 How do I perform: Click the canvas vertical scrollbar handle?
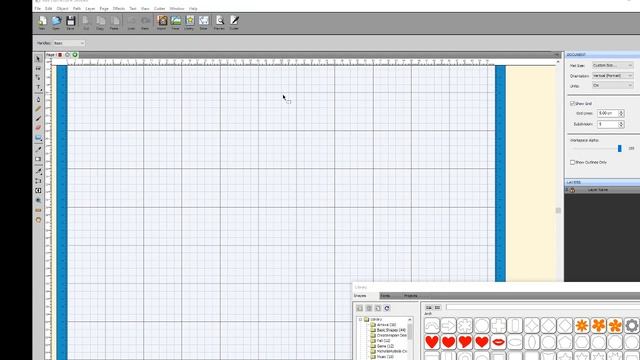pyautogui.click(x=558, y=211)
